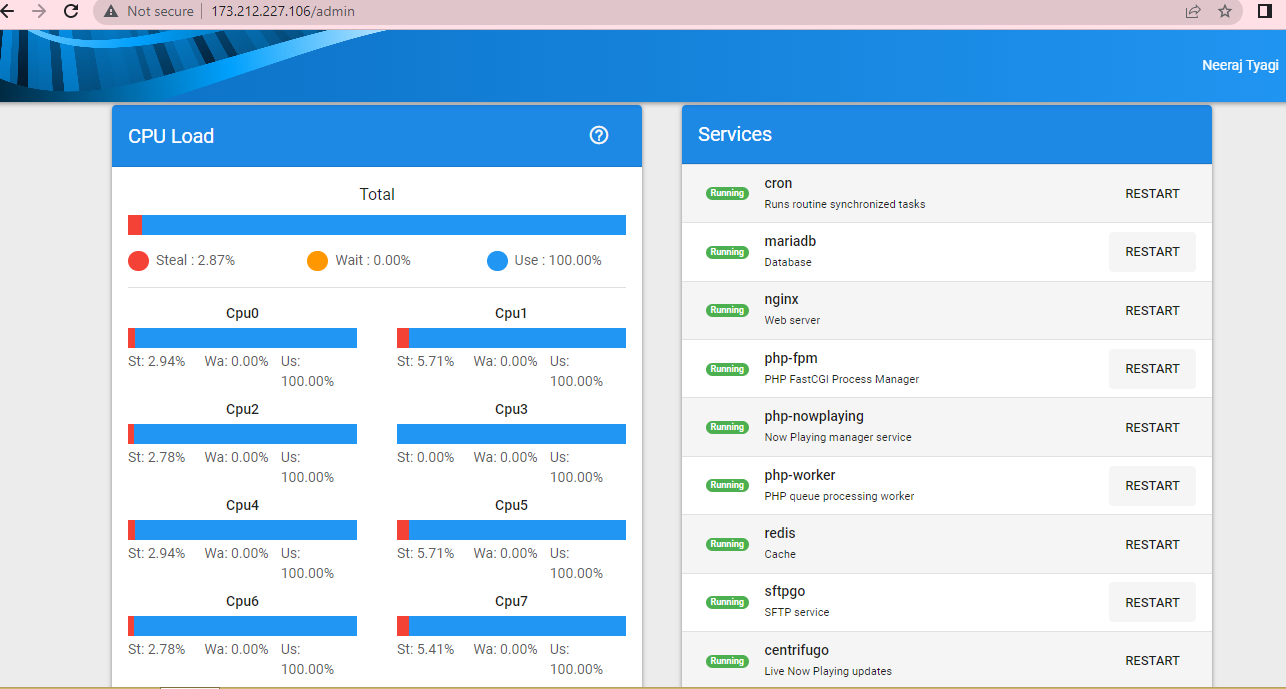Restart the php-nowplaying service
Screen dimensions: 1286x689
(x=1152, y=427)
